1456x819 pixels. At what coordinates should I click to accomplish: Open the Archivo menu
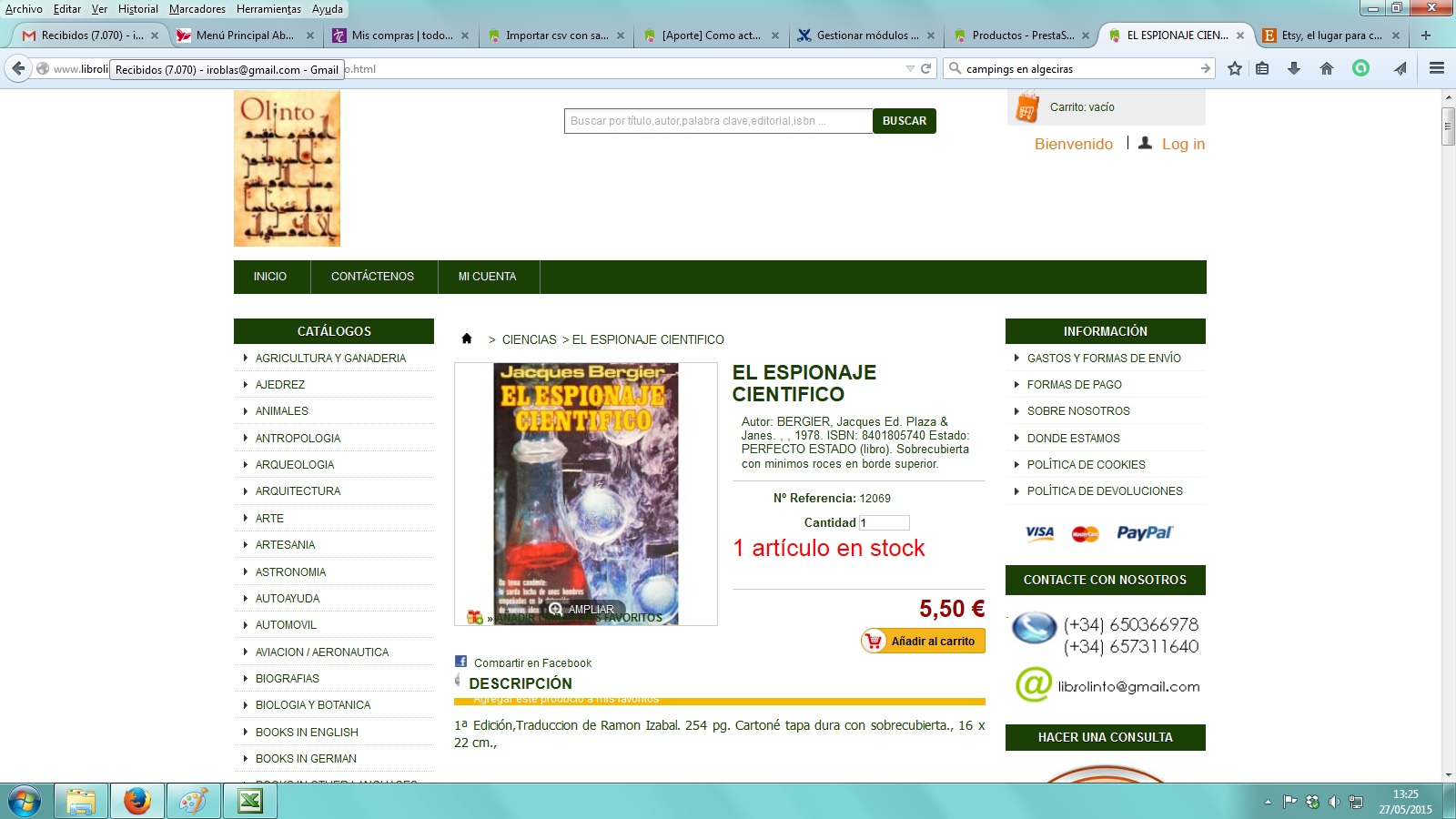pos(24,9)
